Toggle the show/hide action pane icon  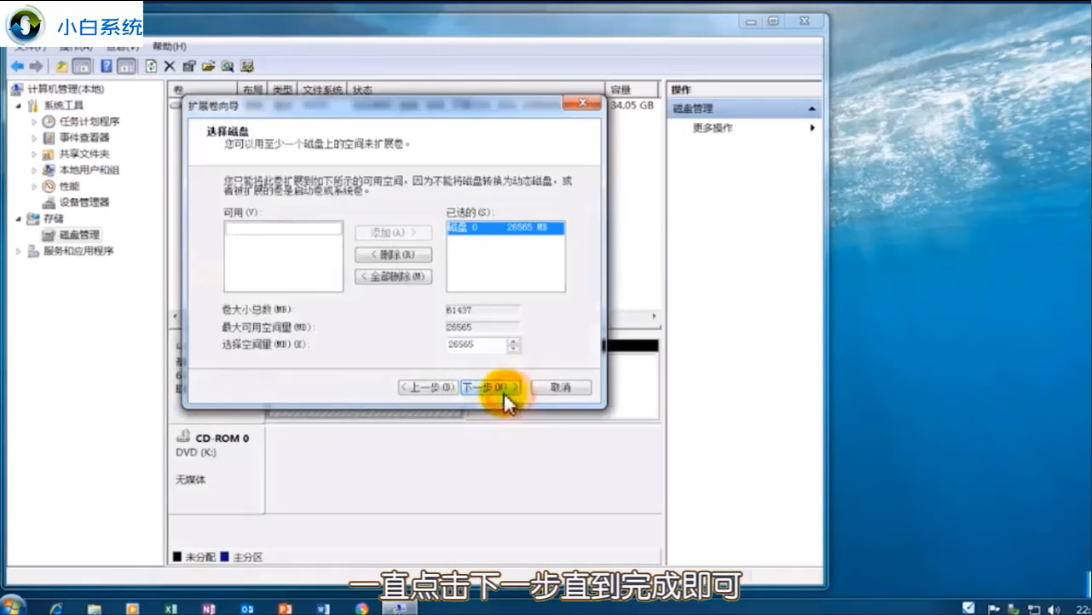pyautogui.click(x=126, y=66)
